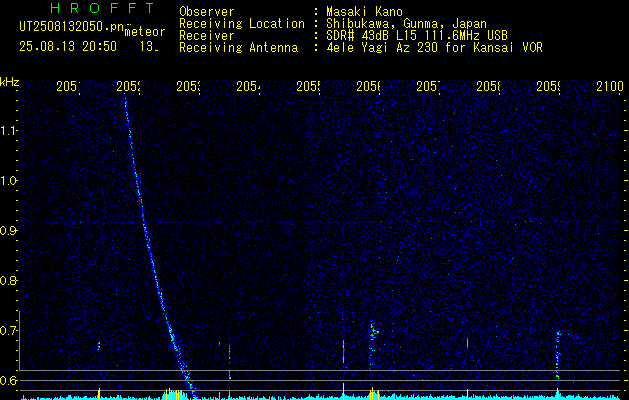The image size is (629, 400).
Task: Click the 2100 time axis label
Action: tap(610, 86)
